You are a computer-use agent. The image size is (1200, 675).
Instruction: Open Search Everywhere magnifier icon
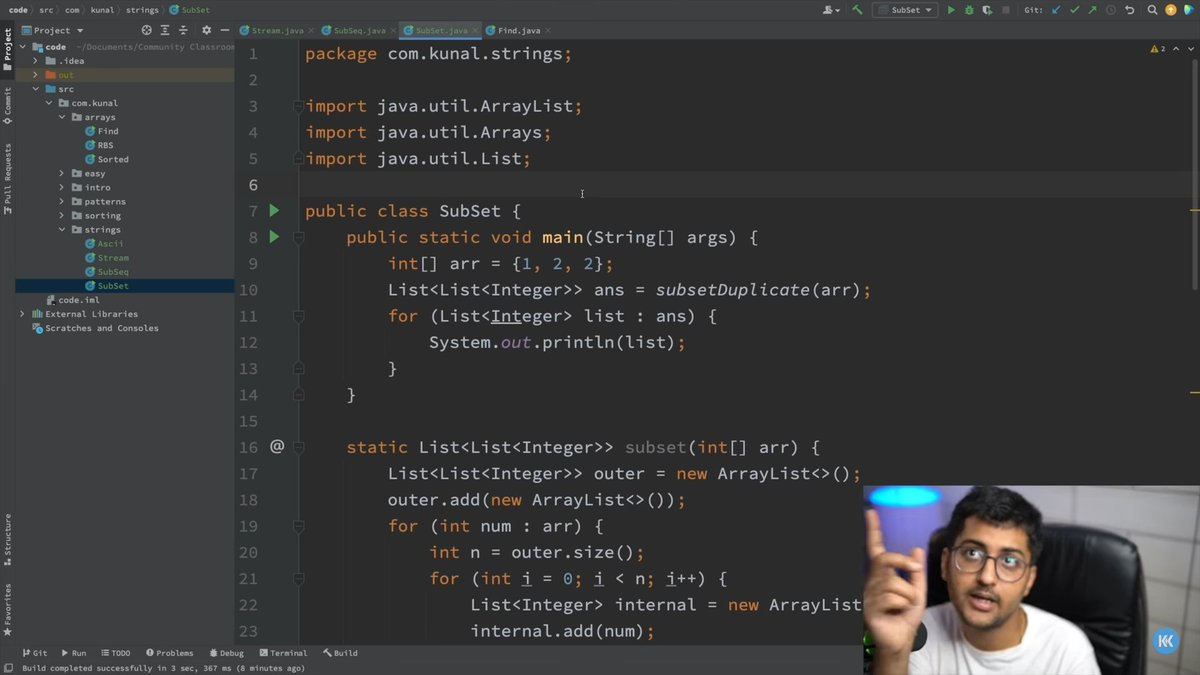click(1152, 9)
